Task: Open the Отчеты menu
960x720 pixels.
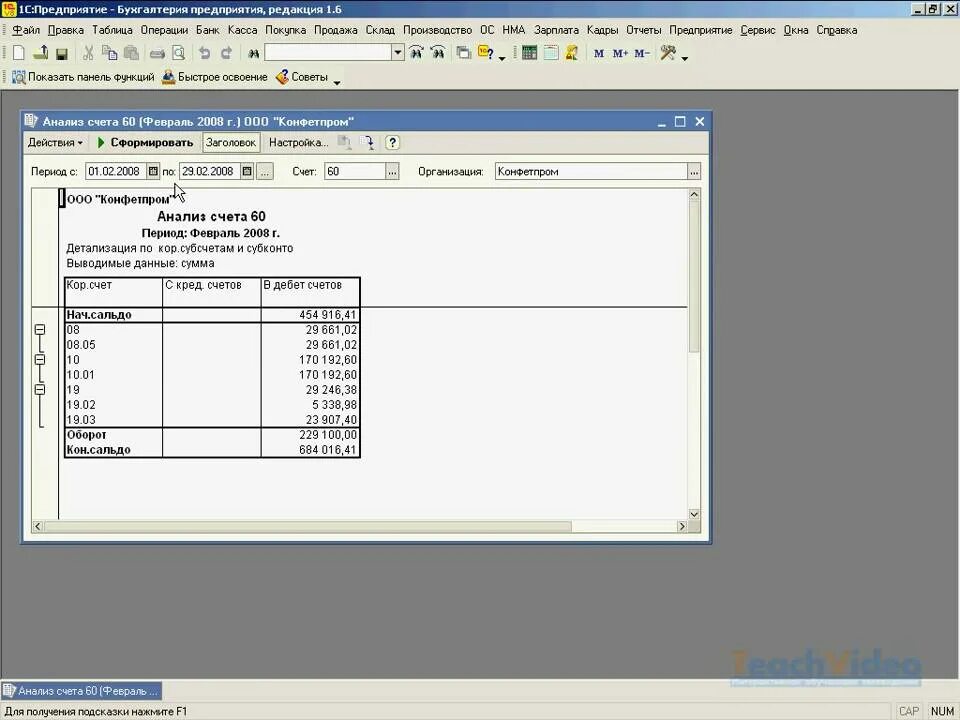Action: point(643,30)
